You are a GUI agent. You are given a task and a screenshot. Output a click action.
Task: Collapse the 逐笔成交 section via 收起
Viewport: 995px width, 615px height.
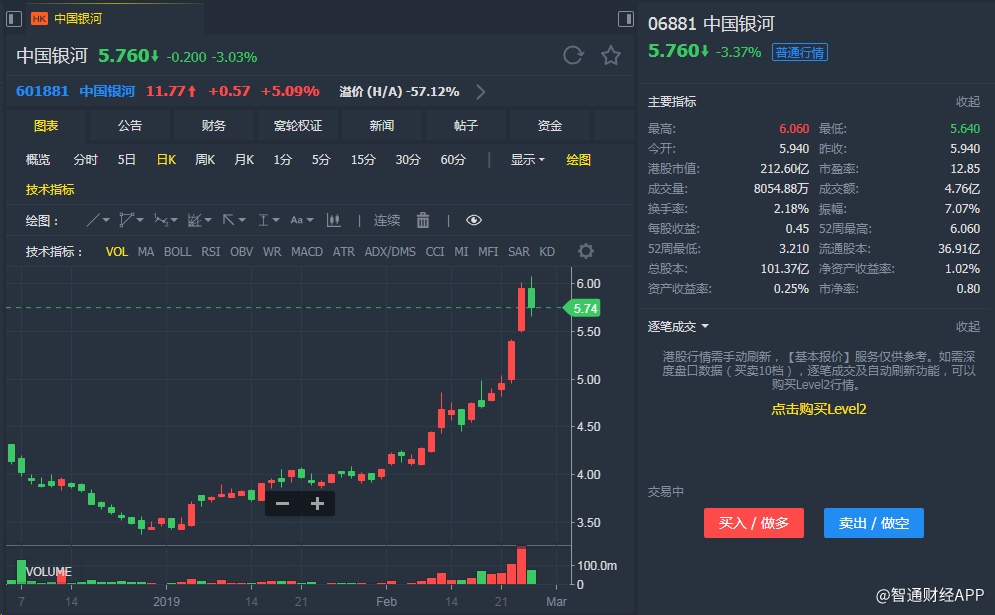(968, 326)
